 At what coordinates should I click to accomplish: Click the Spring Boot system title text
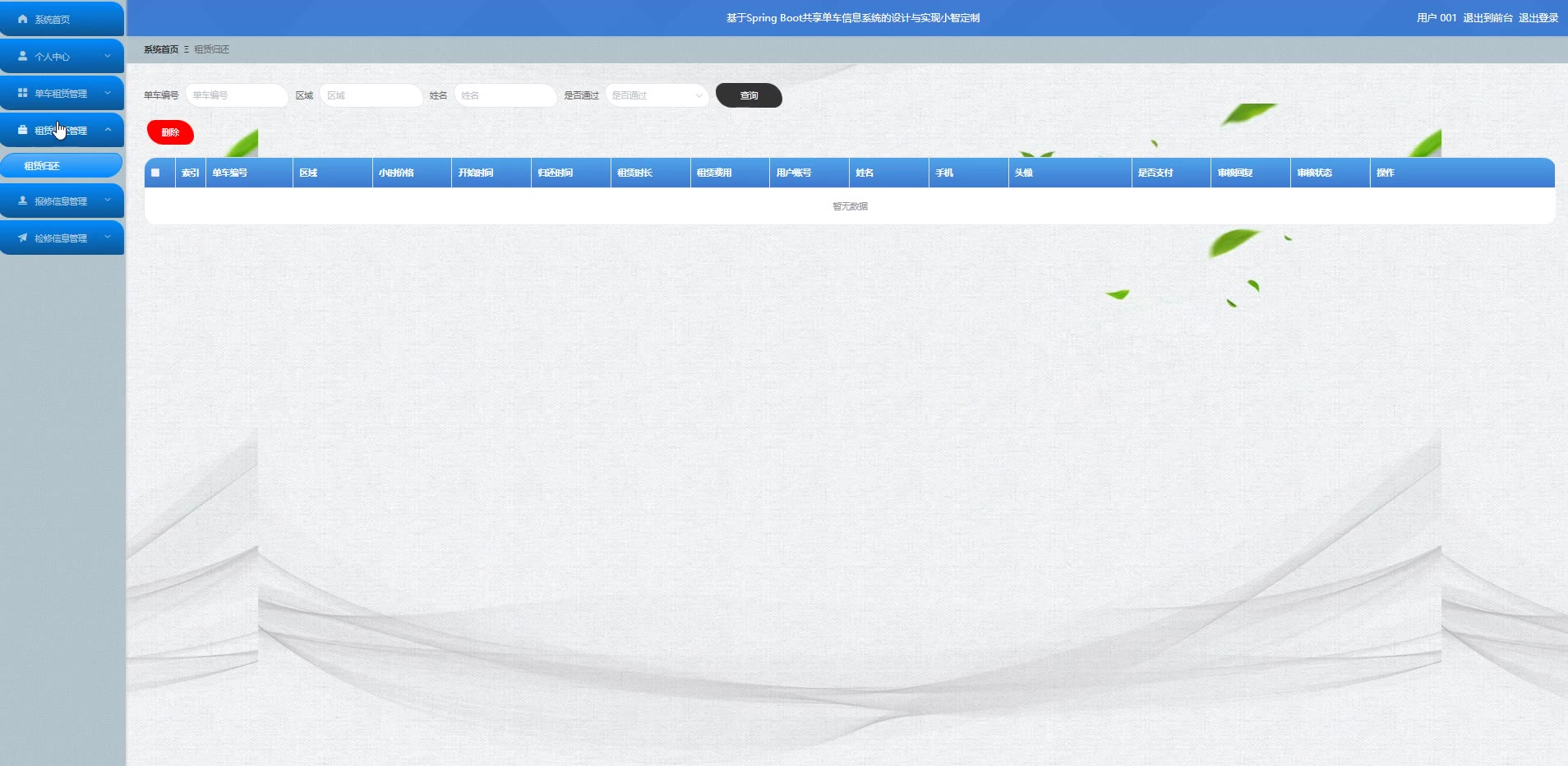(852, 17)
